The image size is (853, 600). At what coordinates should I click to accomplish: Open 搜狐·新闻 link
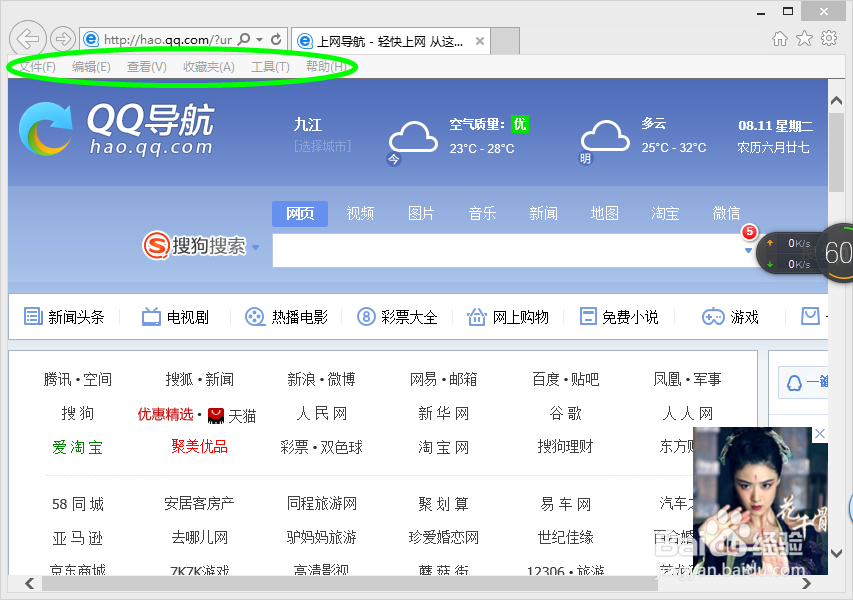click(200, 379)
